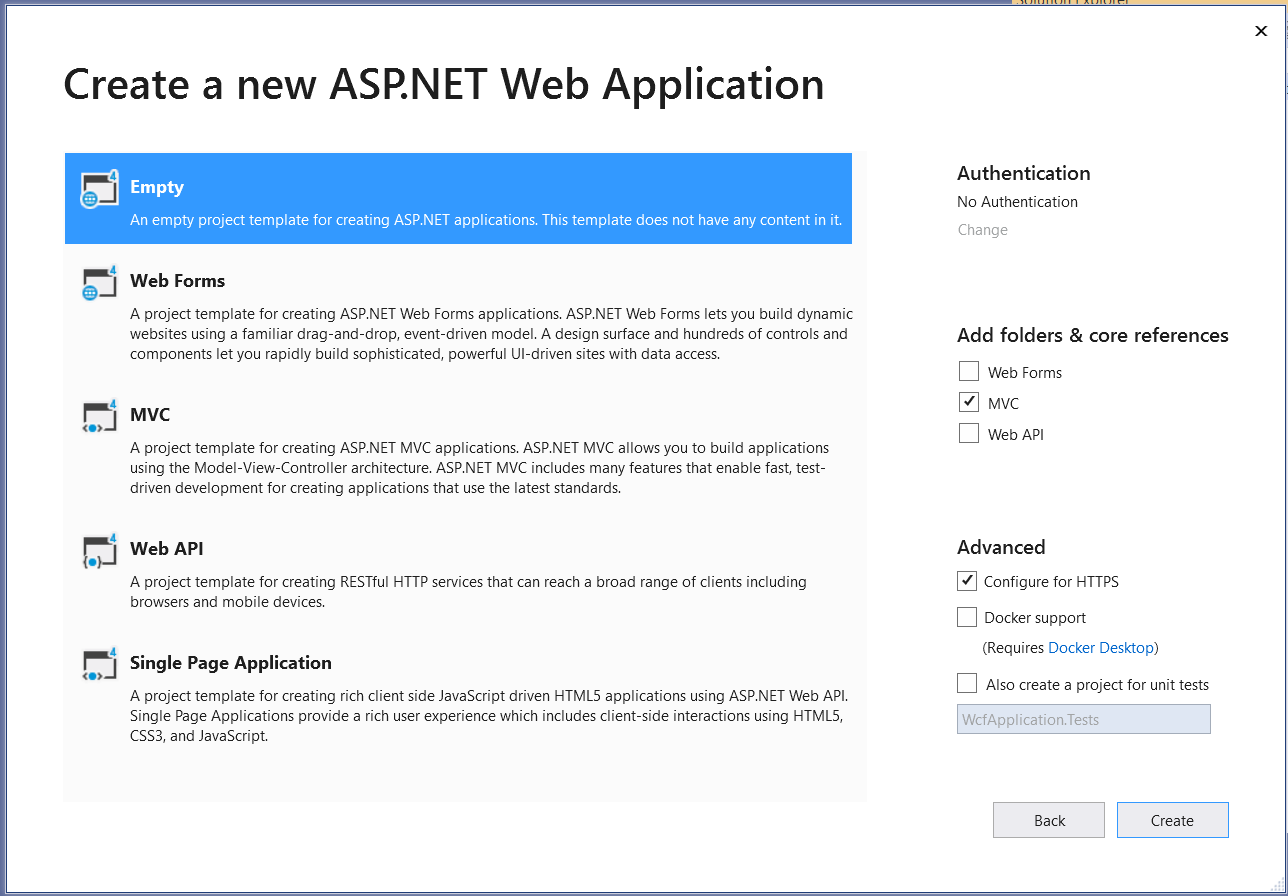Uncheck the MVC core reference
Screen dimensions: 1288x896
968,402
